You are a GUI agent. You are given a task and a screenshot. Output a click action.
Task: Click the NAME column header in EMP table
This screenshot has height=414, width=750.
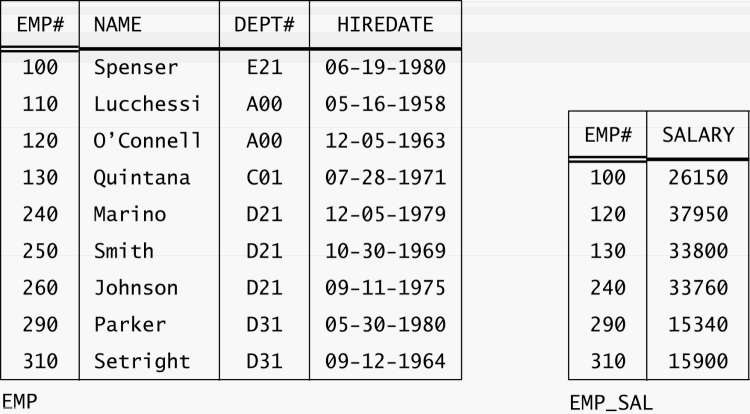point(118,24)
